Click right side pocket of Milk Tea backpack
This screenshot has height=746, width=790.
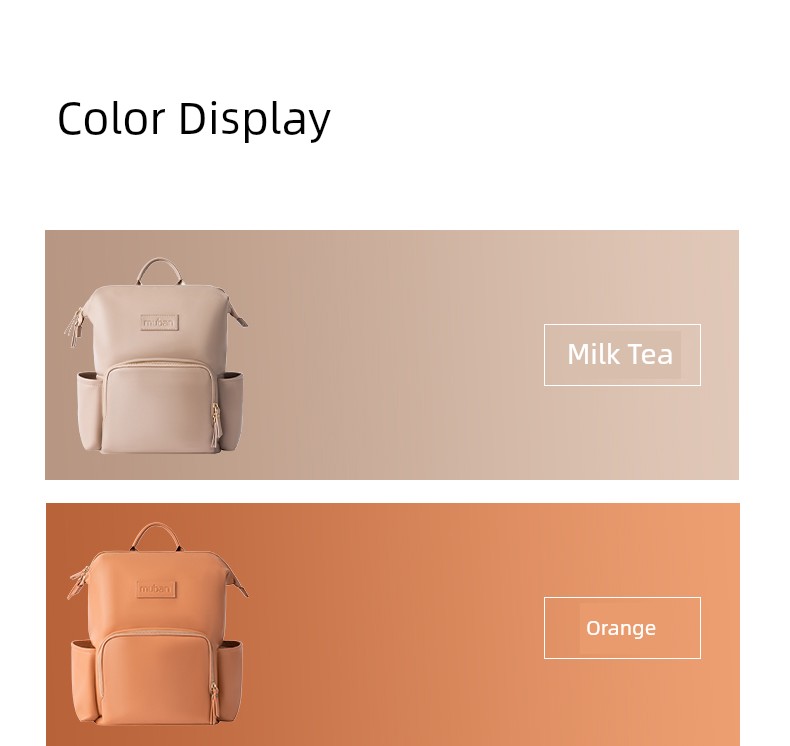tap(230, 408)
